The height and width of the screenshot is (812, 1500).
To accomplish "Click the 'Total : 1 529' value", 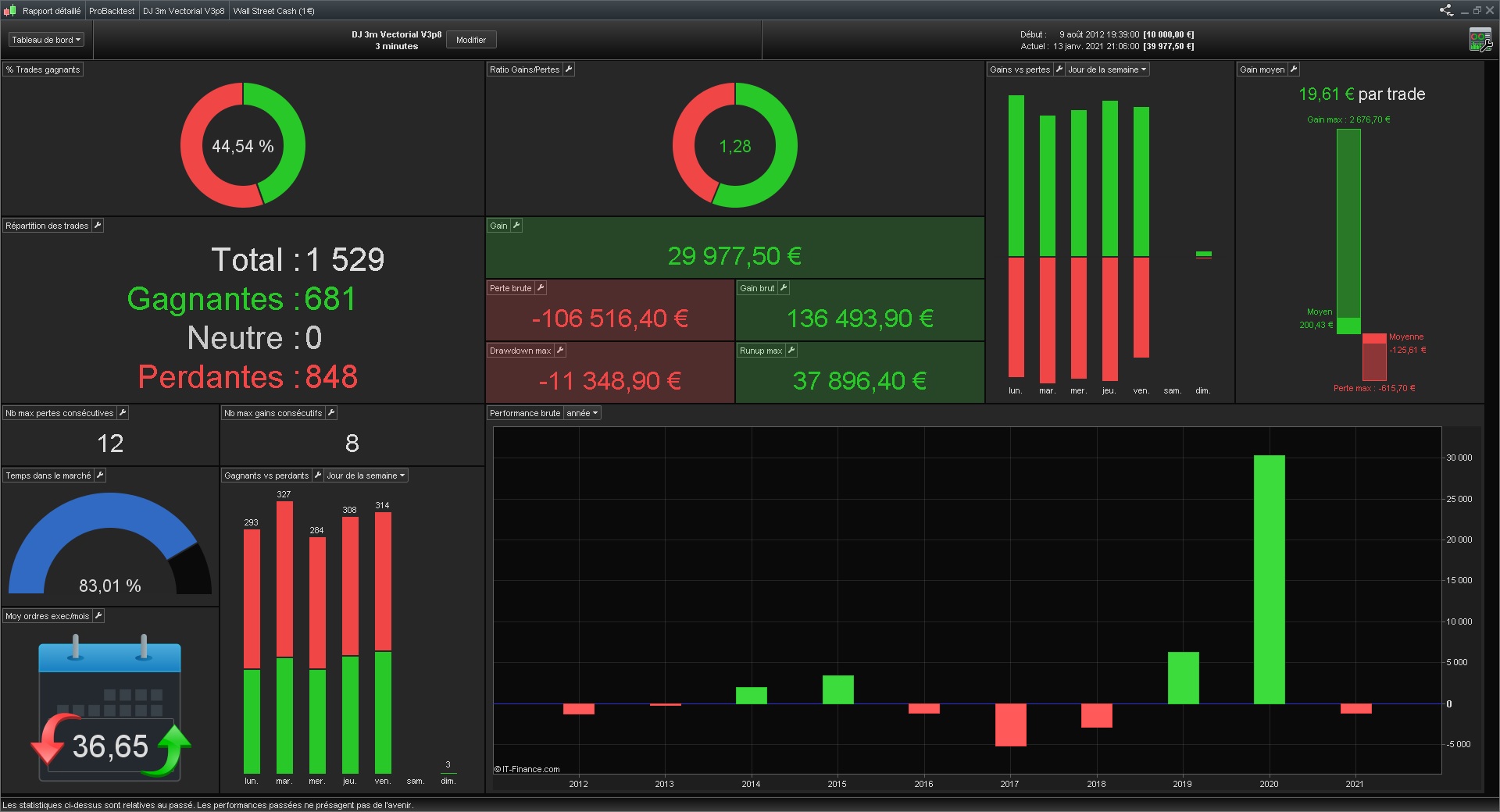I will [x=298, y=260].
